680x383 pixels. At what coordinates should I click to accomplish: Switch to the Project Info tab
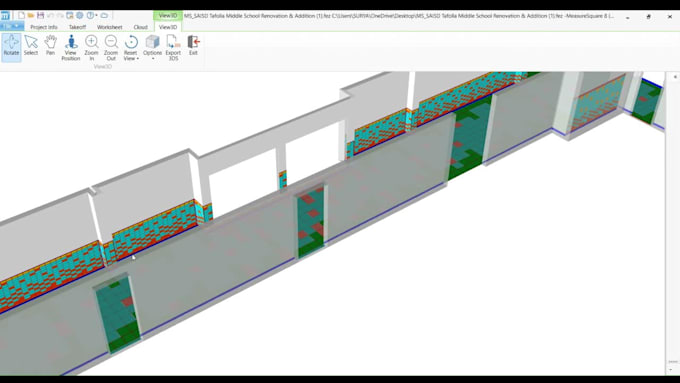44,27
